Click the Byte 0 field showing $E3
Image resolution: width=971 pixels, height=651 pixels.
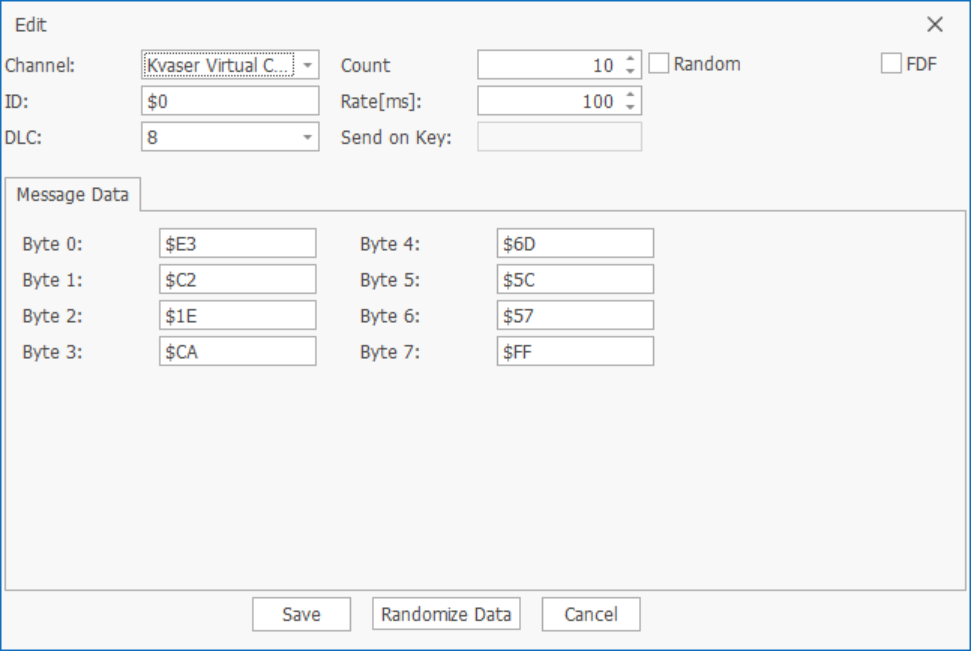[x=237, y=242]
